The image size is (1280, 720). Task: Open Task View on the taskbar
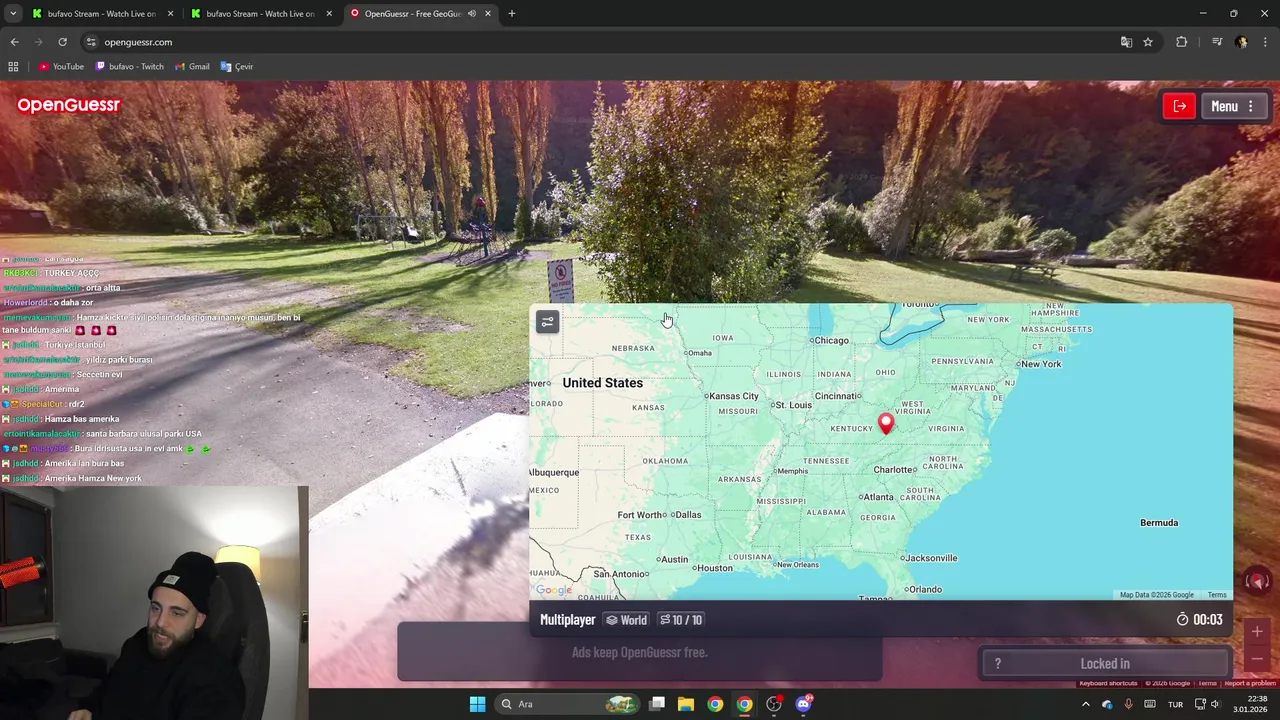pyautogui.click(x=657, y=704)
